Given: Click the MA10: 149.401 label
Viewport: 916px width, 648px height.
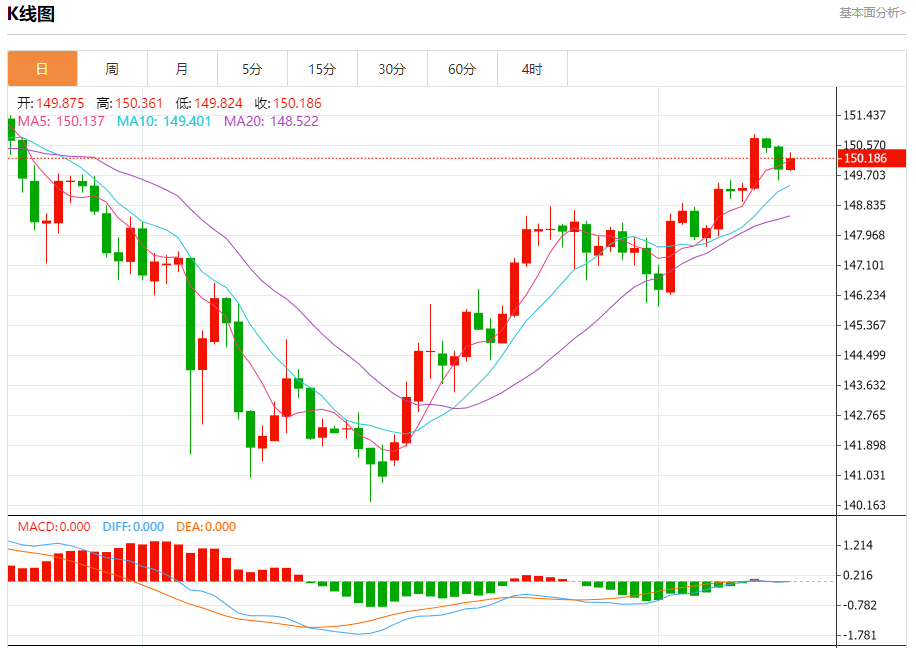Looking at the screenshot, I should (x=164, y=122).
